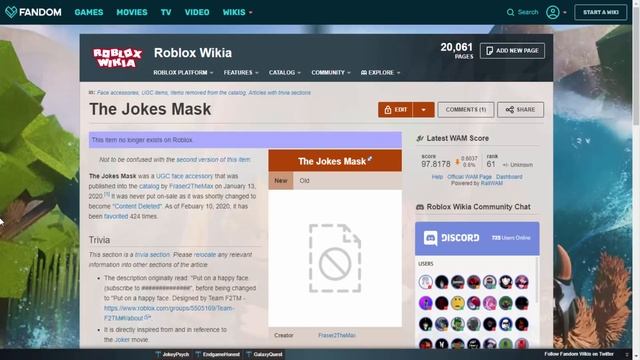Open the Official WAM Page link
The image size is (640, 360).
coord(469,177)
